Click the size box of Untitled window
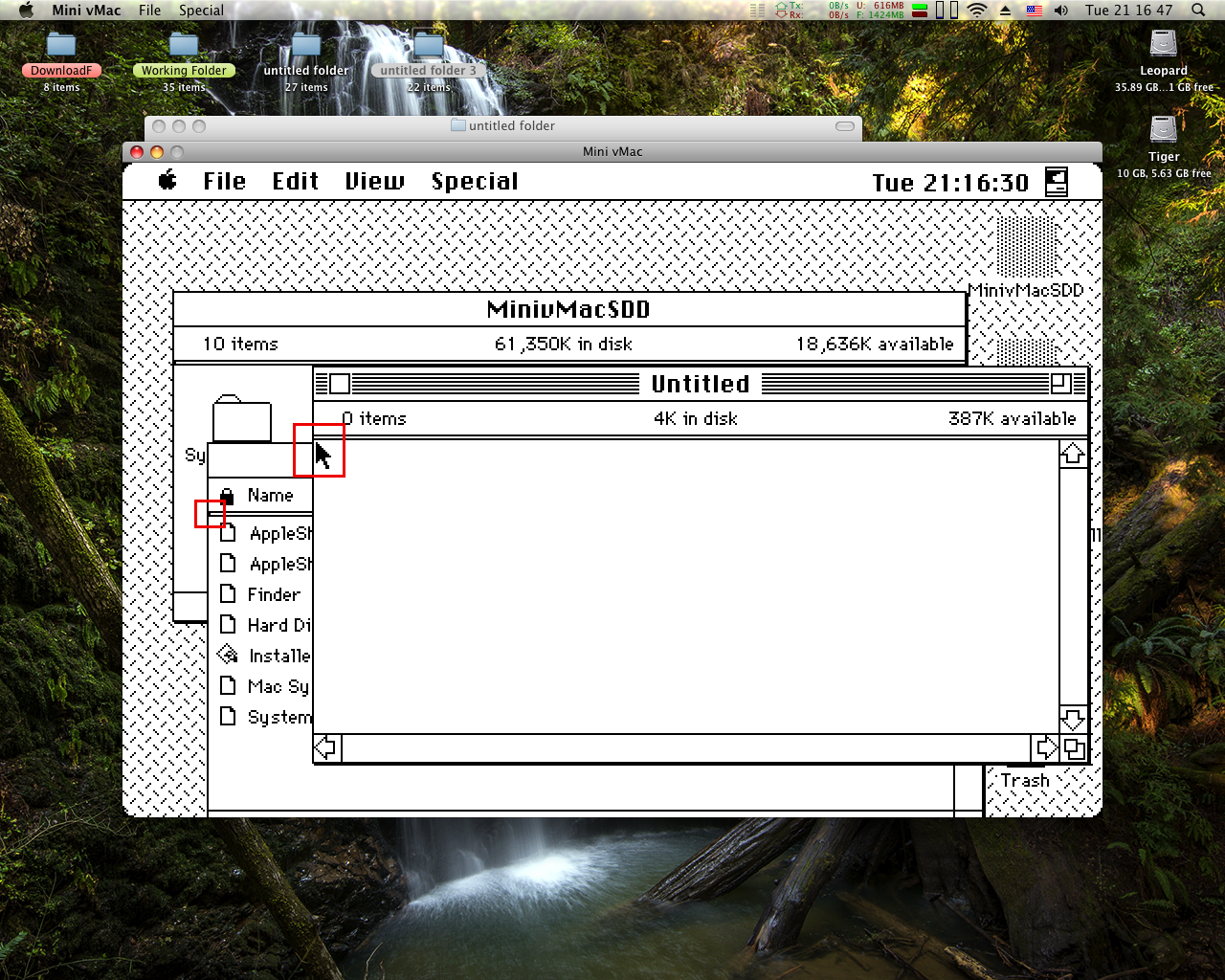This screenshot has height=980, width=1225. (x=1074, y=747)
